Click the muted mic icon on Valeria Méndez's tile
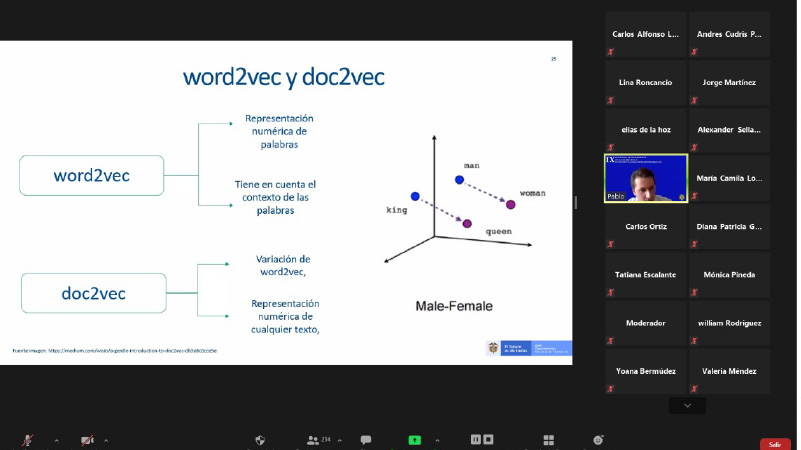Screen dimensions: 801x450 694,389
